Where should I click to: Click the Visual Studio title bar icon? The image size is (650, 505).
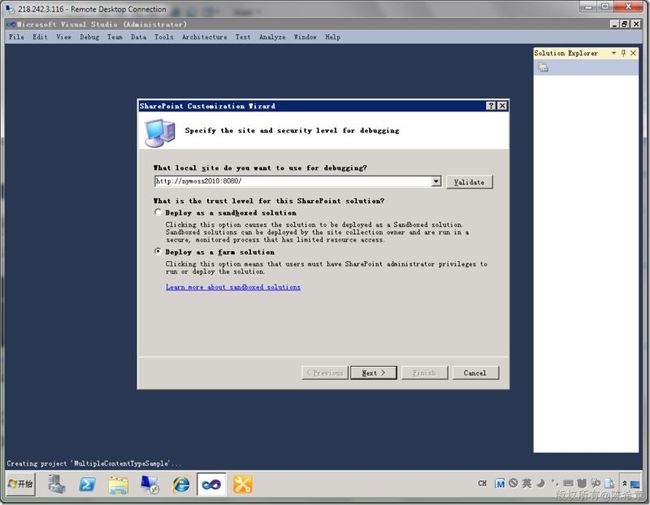pos(11,24)
